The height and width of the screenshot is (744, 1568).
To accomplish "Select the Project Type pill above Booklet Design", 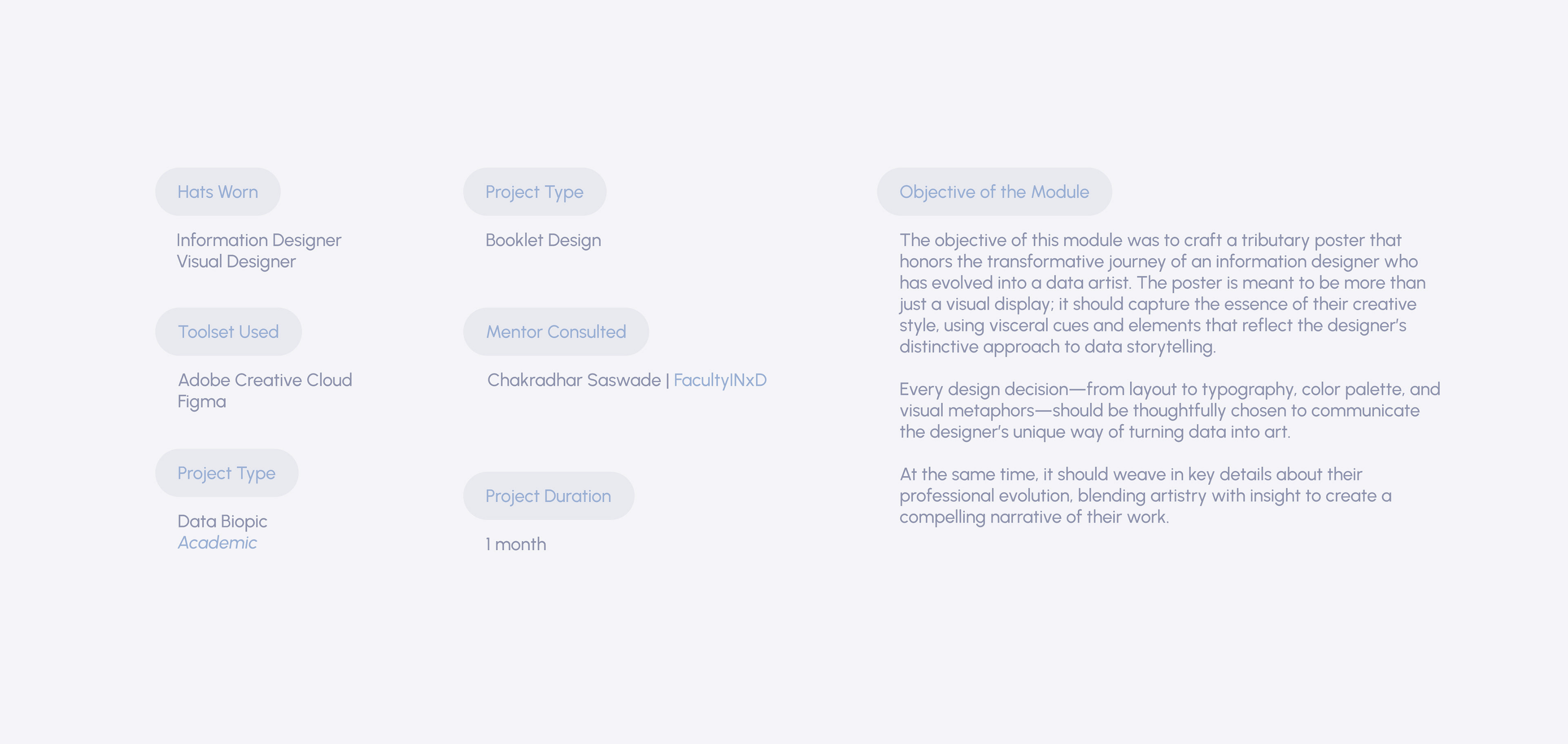I will (x=534, y=192).
